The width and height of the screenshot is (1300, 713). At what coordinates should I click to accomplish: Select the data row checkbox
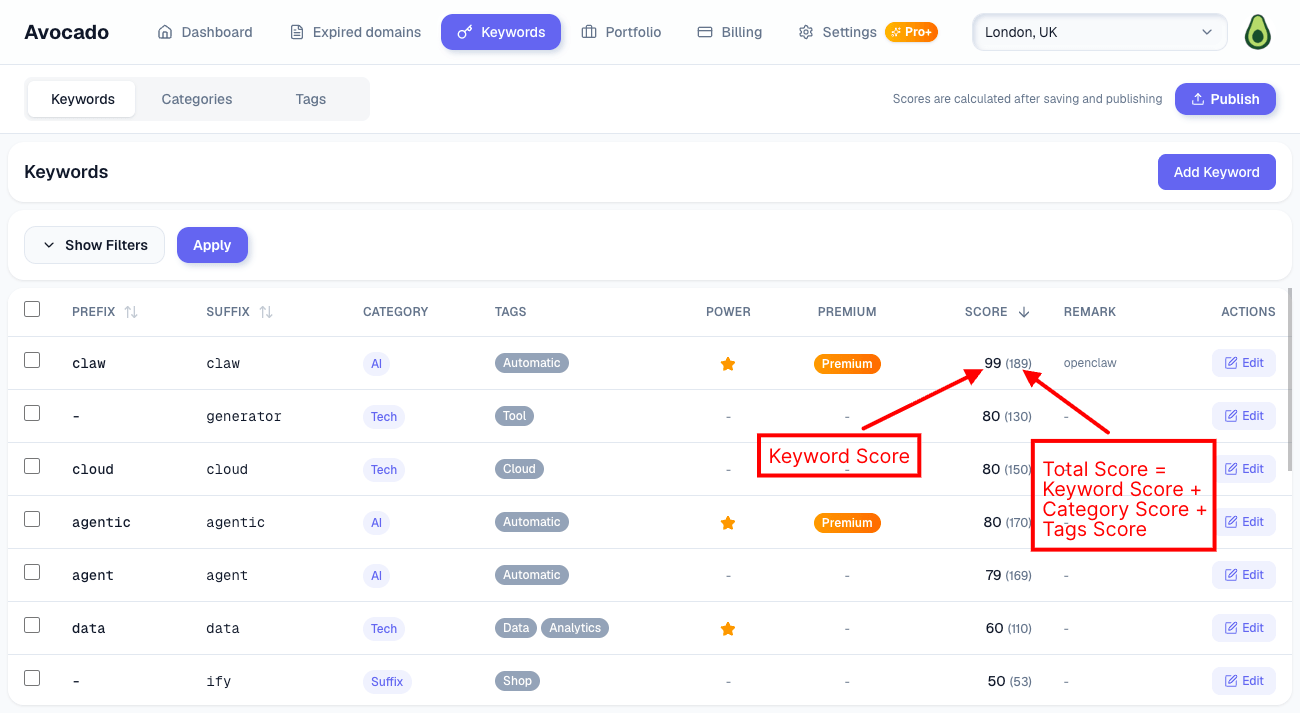coord(32,625)
